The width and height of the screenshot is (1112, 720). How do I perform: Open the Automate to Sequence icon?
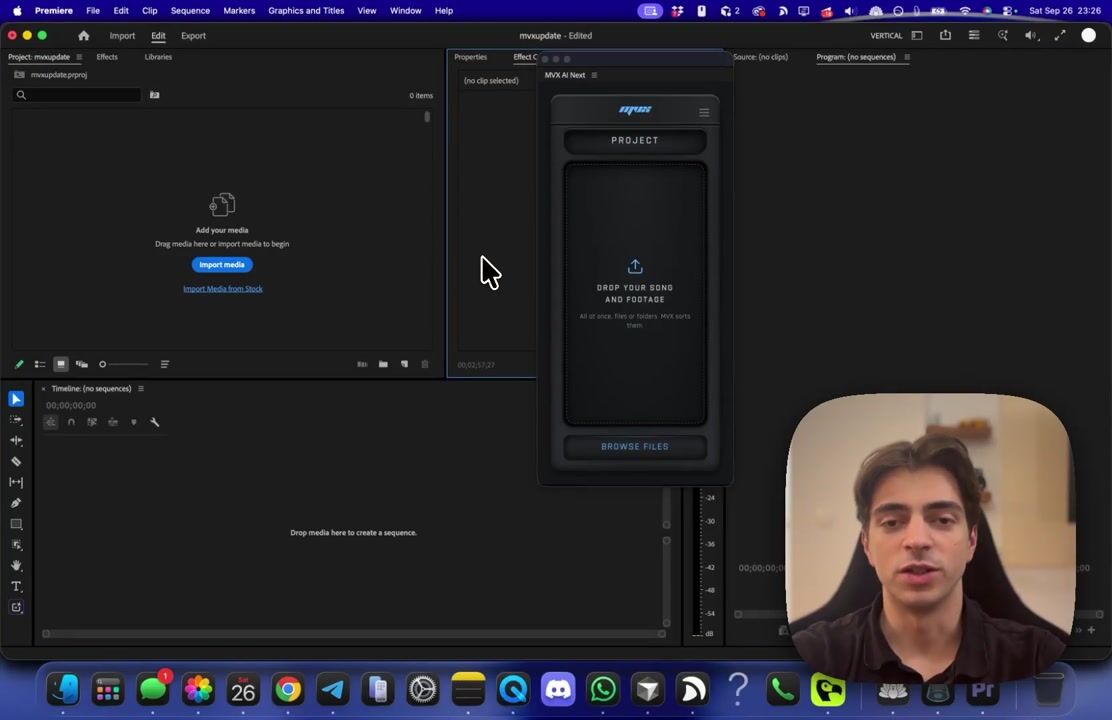pos(362,364)
